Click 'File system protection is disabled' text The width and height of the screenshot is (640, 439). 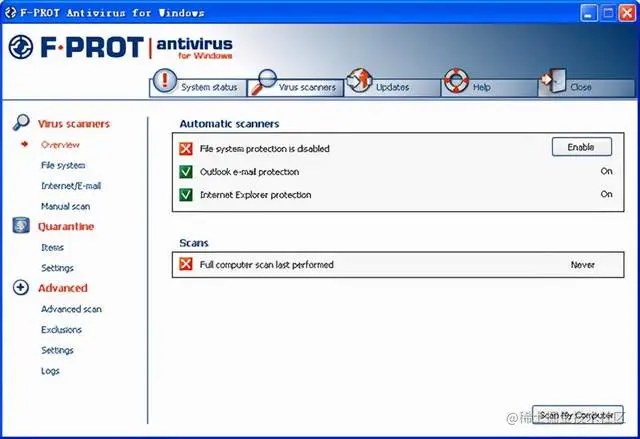pos(264,149)
